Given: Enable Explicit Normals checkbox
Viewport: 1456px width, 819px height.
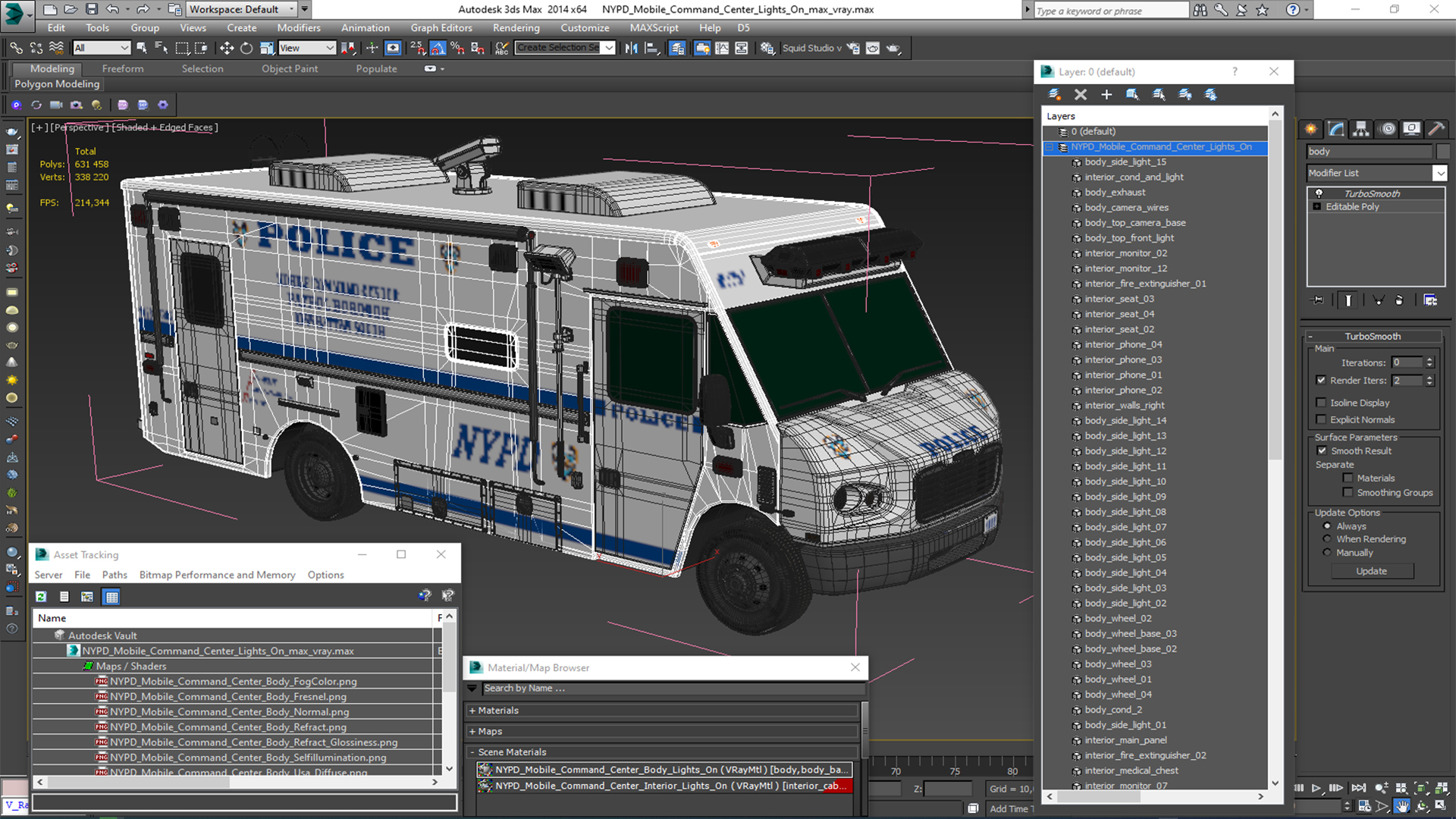Looking at the screenshot, I should point(1321,419).
